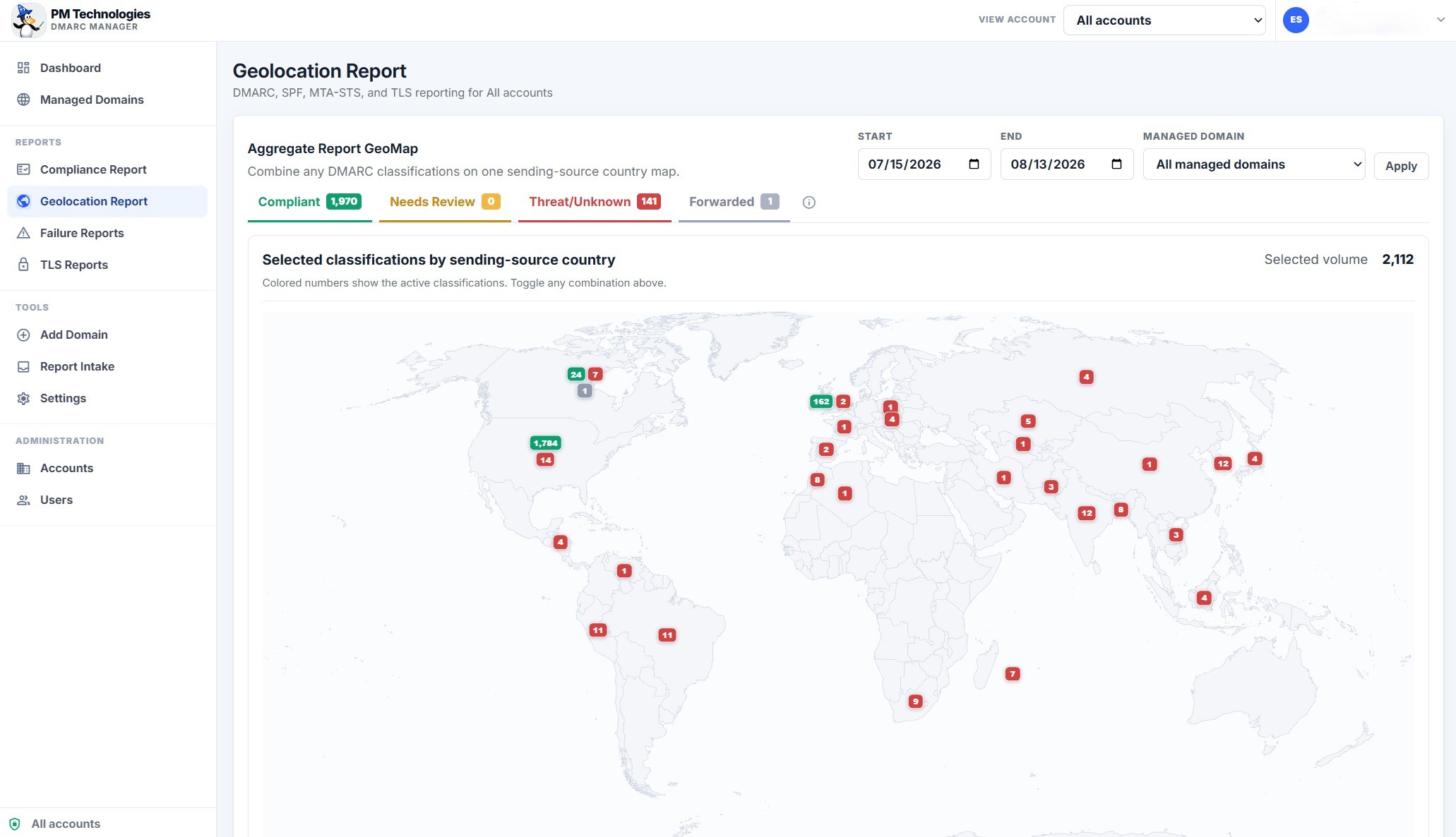The image size is (1456, 837).
Task: Click the Compliance Report checklist icon
Action: tap(23, 169)
